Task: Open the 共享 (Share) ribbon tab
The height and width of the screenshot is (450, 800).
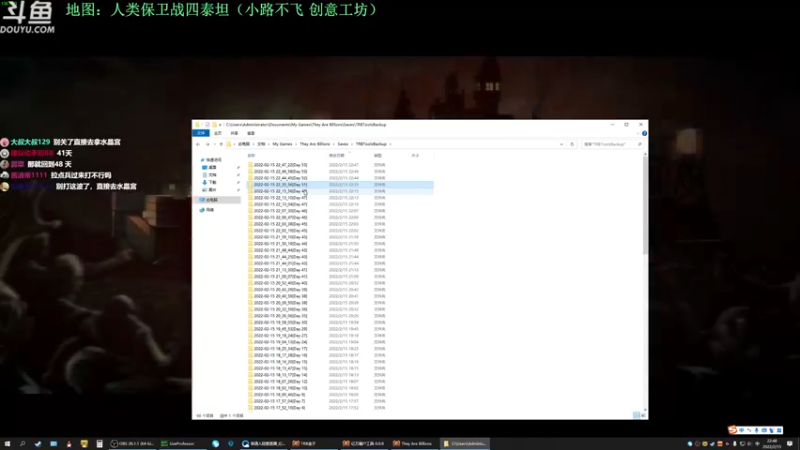Action: (x=234, y=133)
